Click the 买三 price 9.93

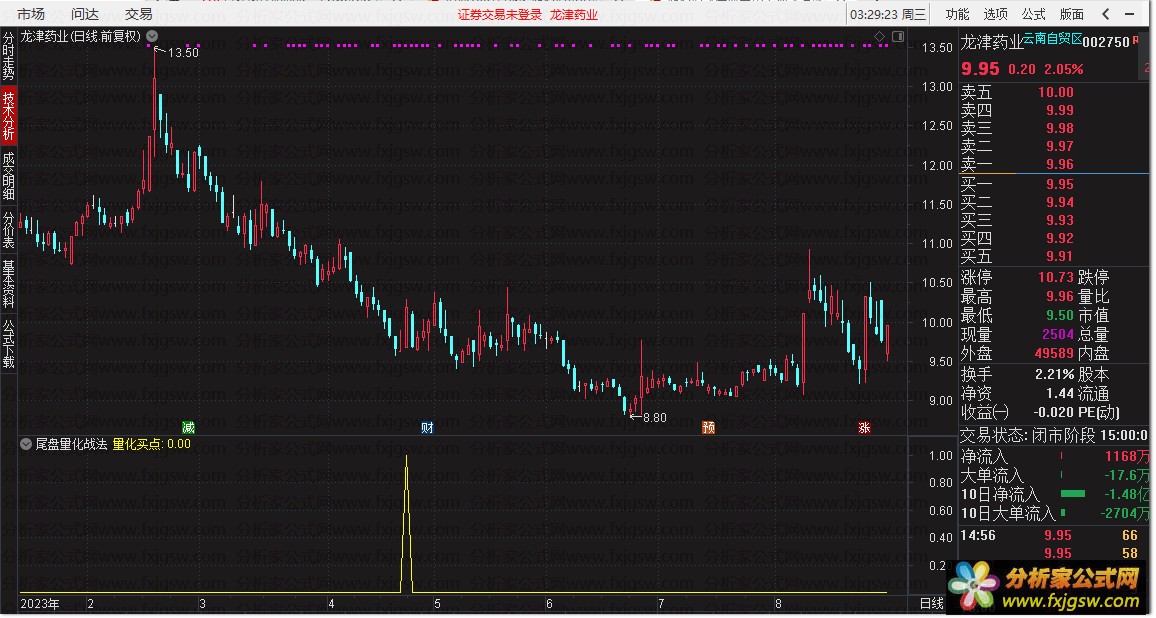coord(1059,220)
